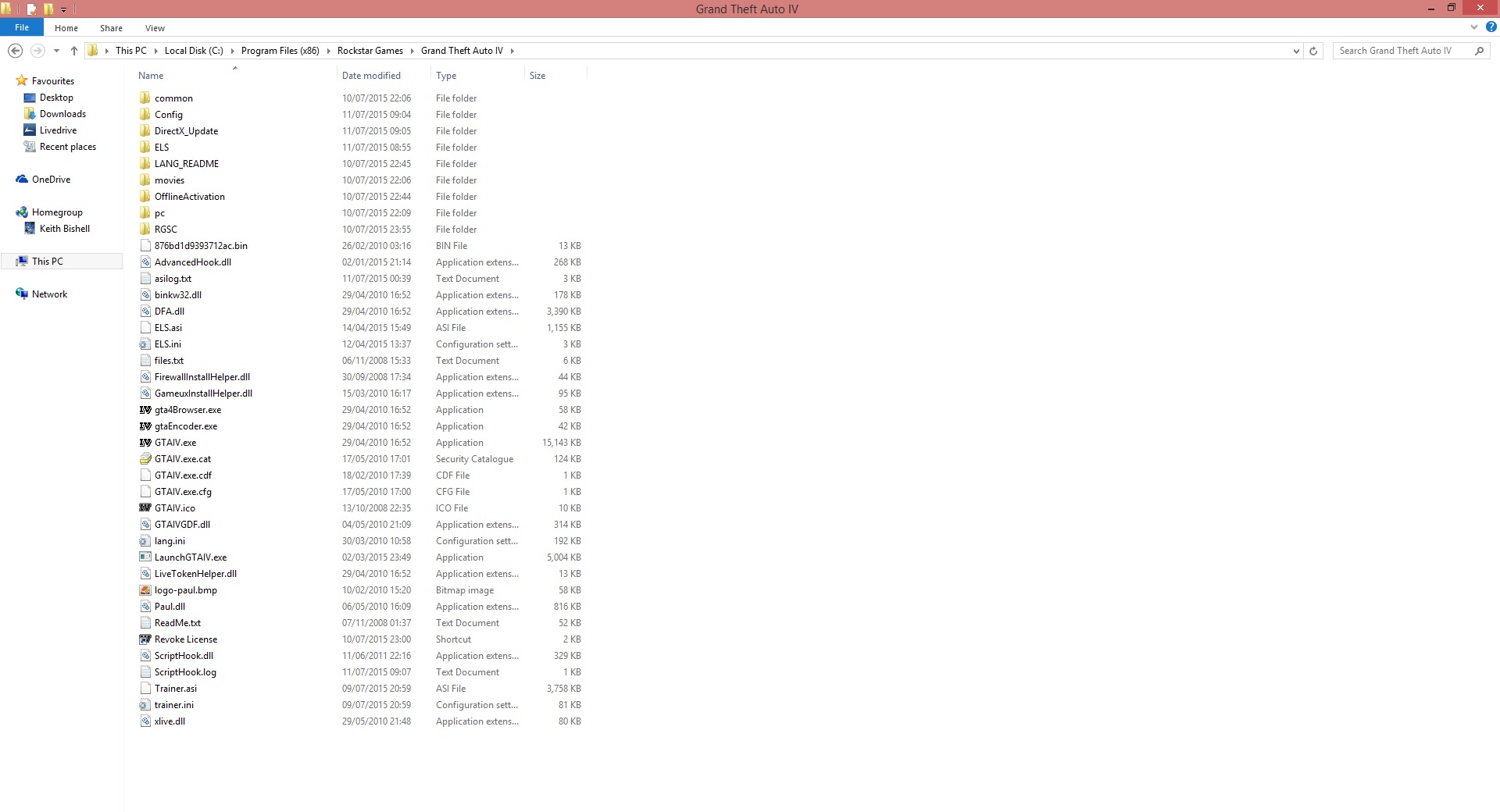The image size is (1500, 812).
Task: Click the OneDrive cloud icon
Action: pos(22,180)
